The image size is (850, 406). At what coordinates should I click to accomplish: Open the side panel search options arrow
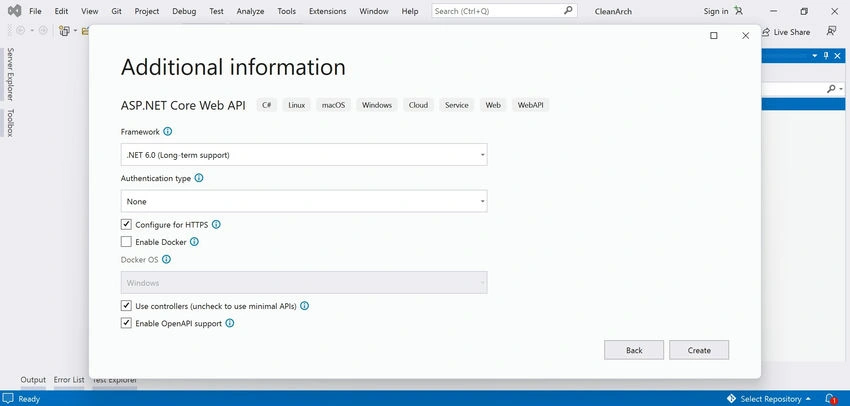(841, 89)
